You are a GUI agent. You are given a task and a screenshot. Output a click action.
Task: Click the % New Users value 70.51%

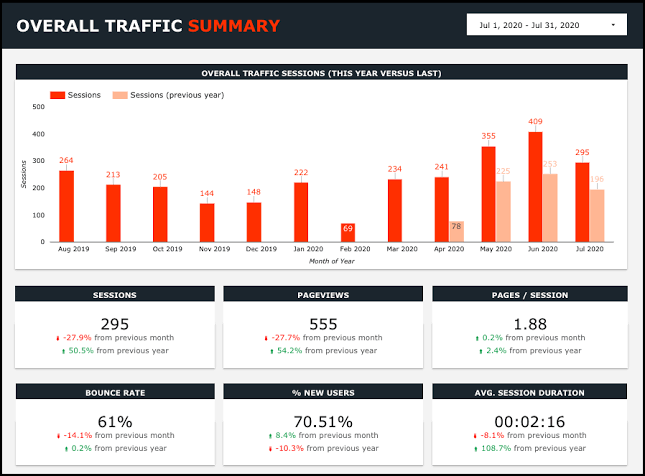(323, 422)
